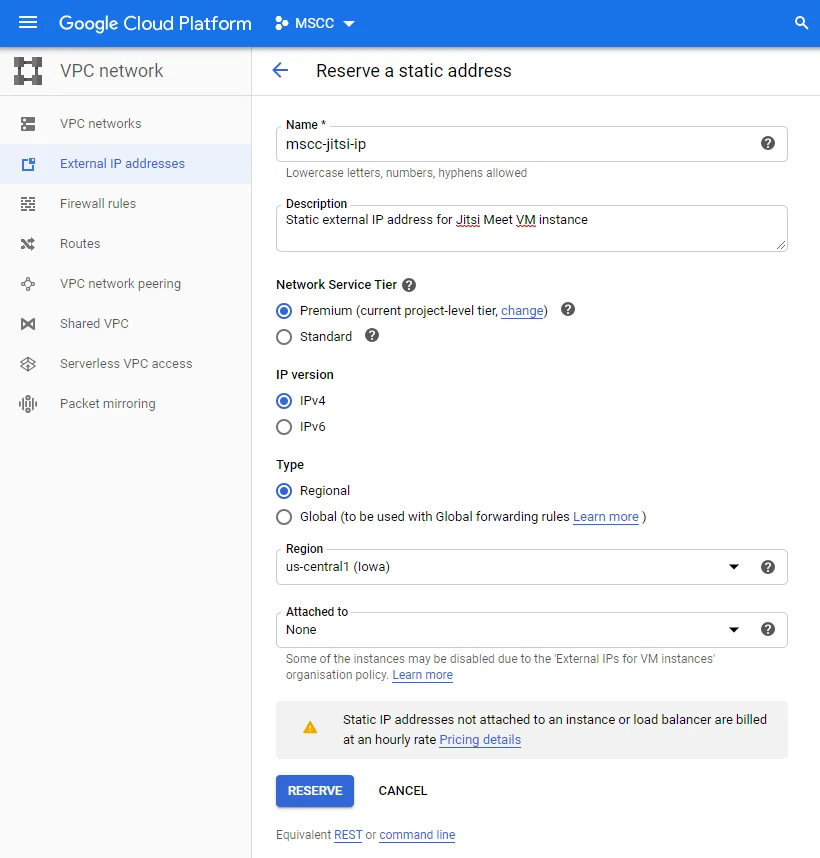Open the equivalent command line link

(x=417, y=834)
